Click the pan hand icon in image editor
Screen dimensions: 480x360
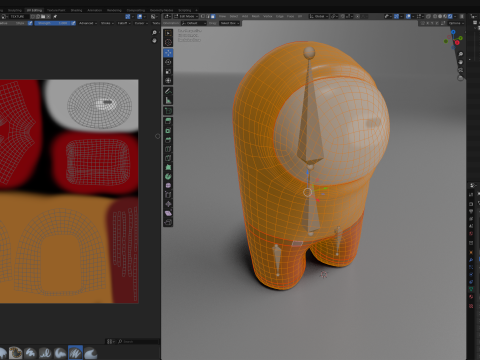154,41
